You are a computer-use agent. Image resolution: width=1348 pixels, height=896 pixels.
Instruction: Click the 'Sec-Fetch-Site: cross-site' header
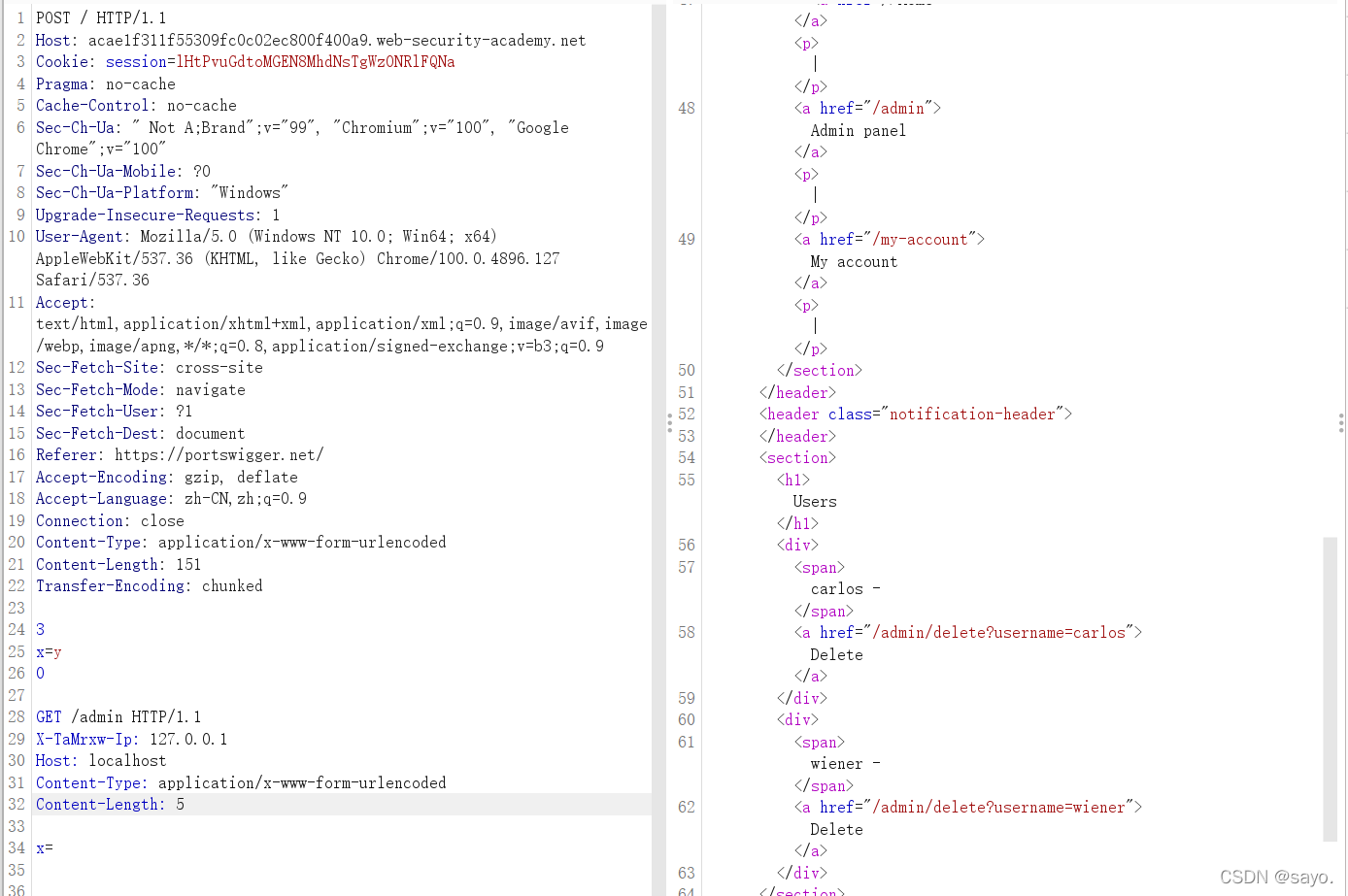150,367
